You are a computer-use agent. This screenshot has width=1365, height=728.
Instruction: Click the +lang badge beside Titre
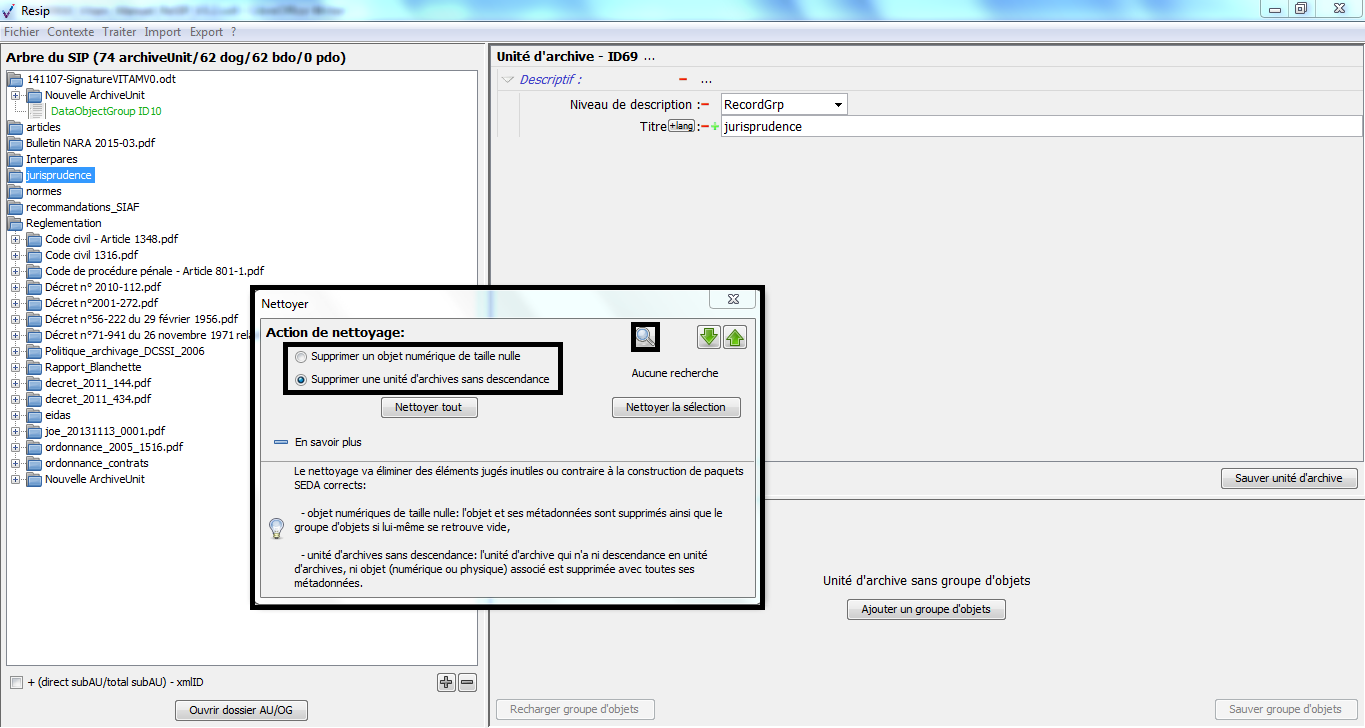coord(681,126)
